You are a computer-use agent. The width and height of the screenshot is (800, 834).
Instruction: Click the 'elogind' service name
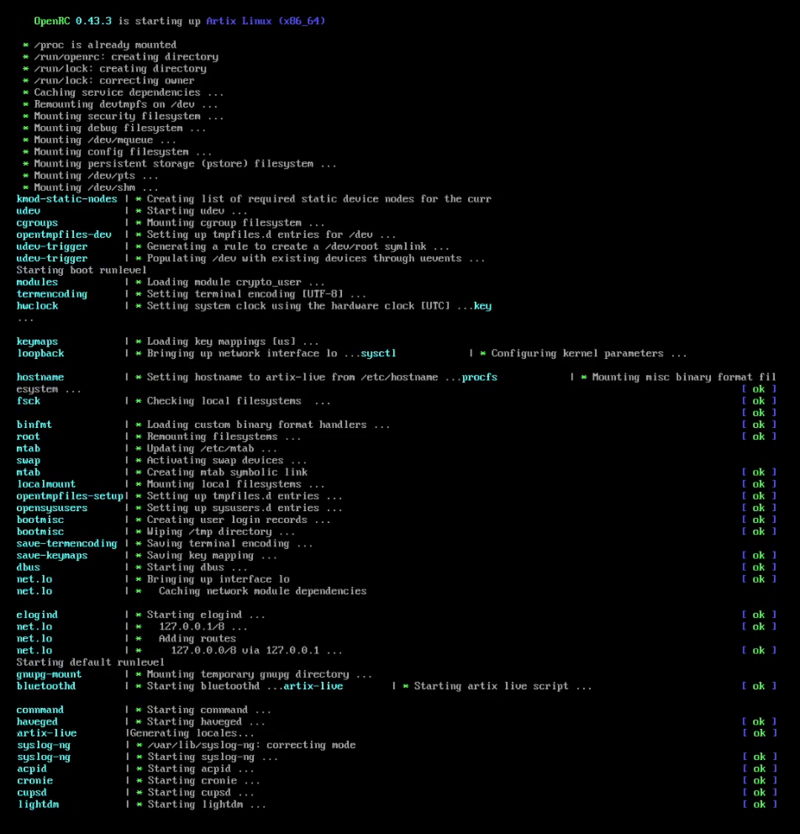pyautogui.click(x=37, y=615)
